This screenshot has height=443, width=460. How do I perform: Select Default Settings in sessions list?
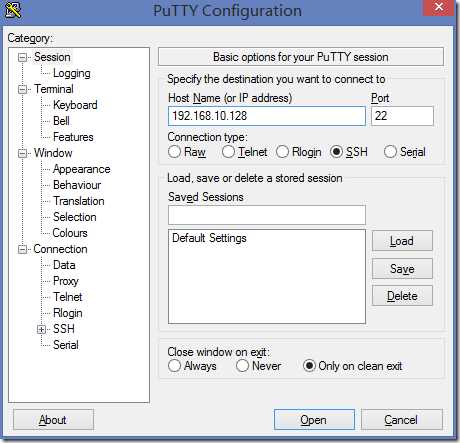click(x=209, y=238)
